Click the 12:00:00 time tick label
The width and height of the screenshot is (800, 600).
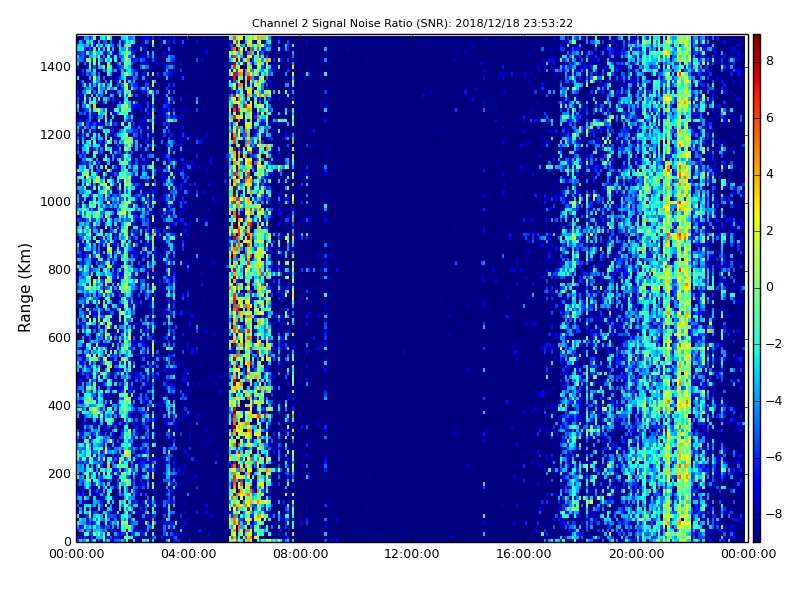pyautogui.click(x=412, y=554)
